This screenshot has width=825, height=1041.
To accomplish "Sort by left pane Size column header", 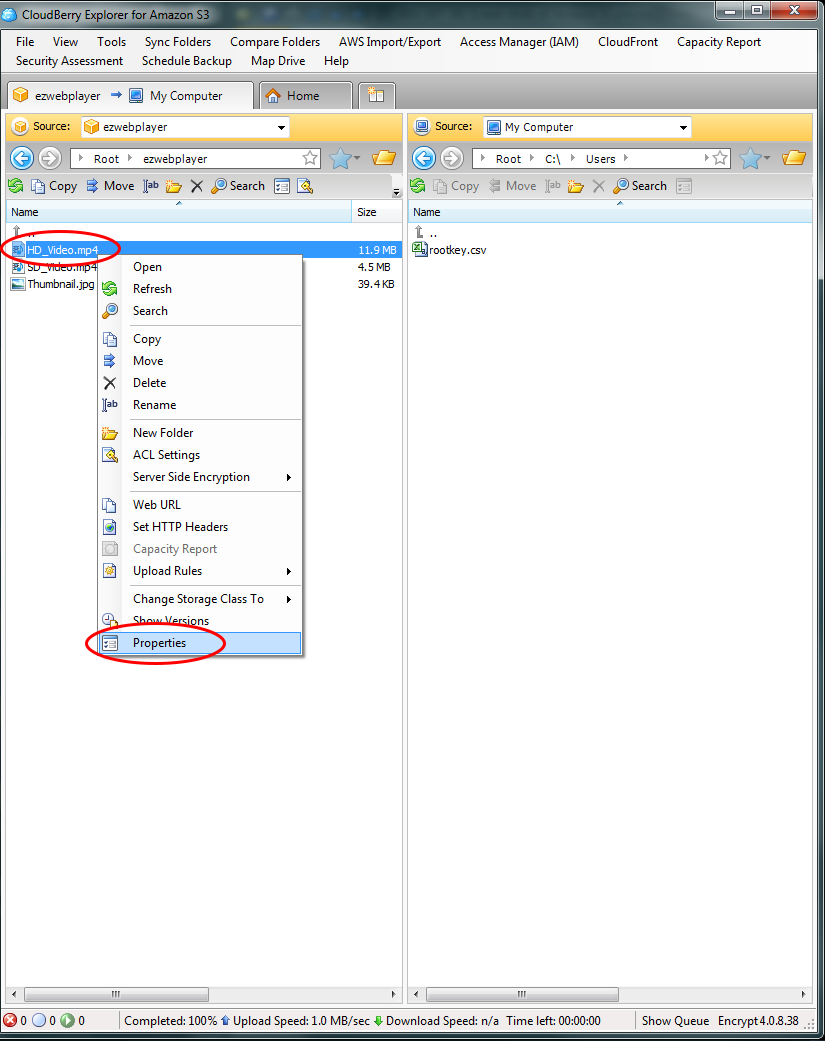I will [x=376, y=212].
